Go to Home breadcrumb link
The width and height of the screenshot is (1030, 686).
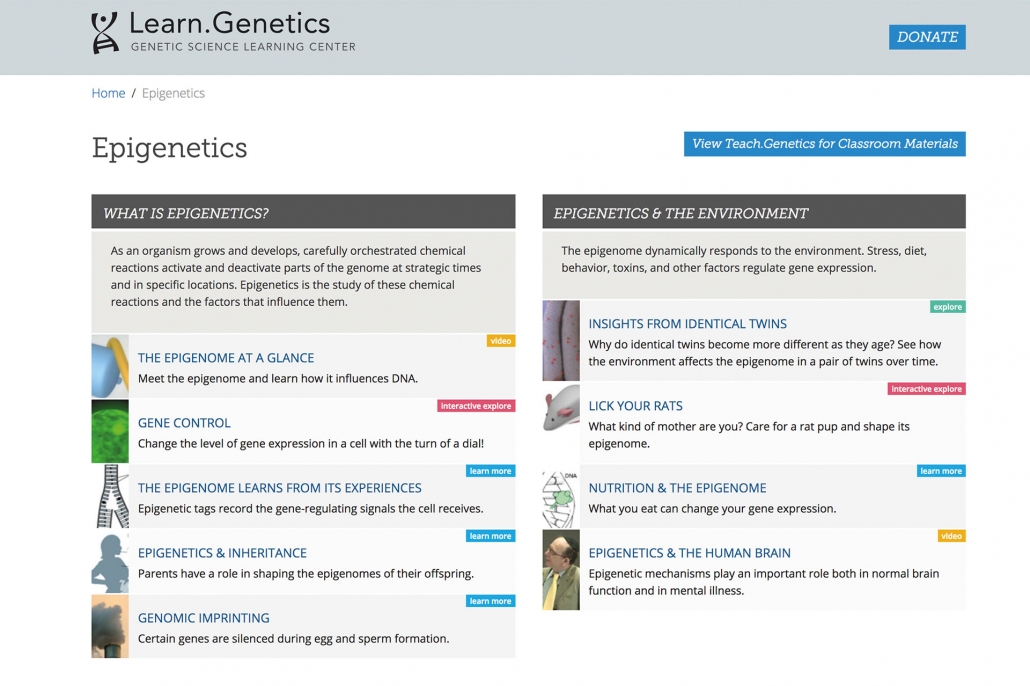[x=108, y=93]
